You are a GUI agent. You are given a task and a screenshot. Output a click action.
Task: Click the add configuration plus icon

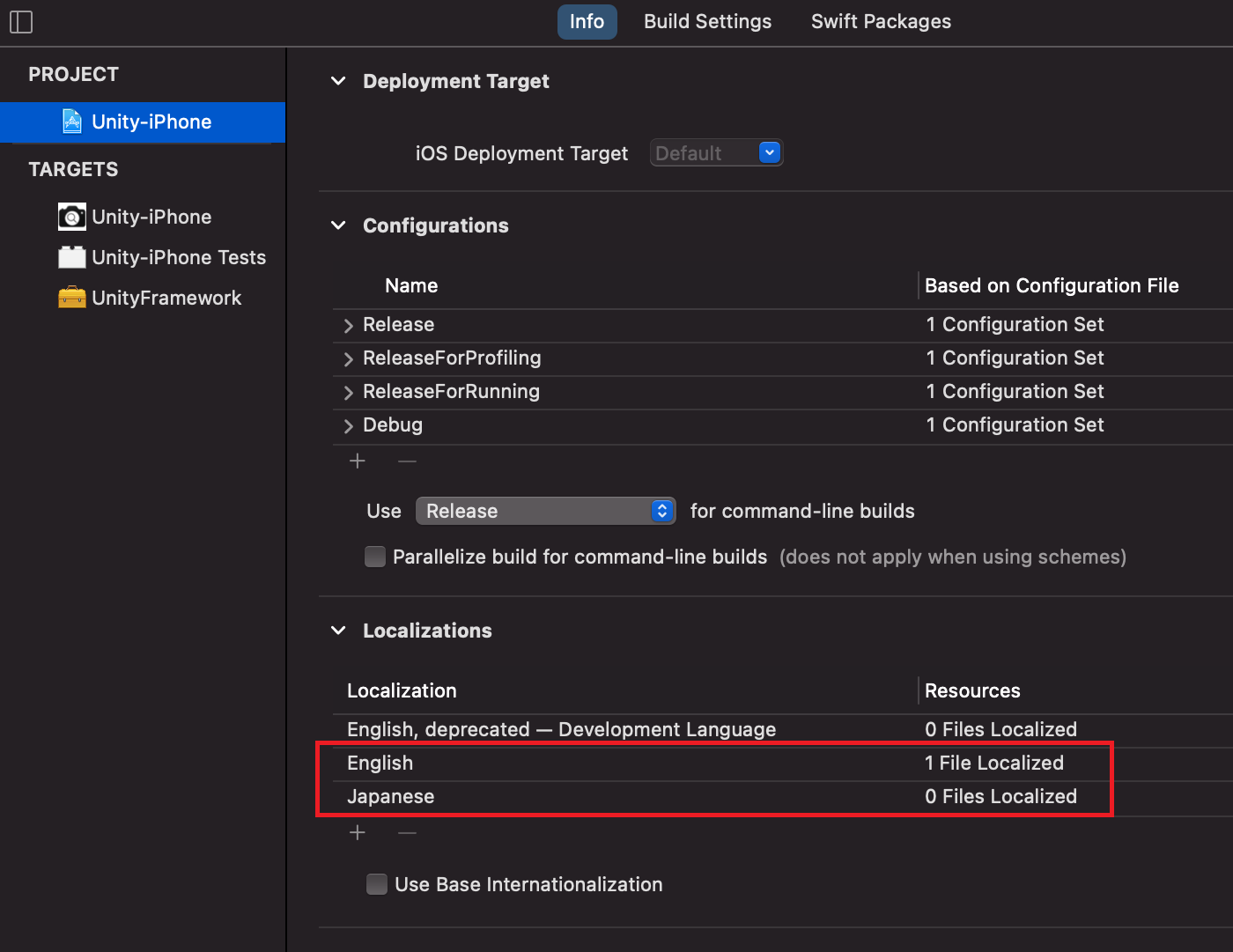tap(358, 461)
